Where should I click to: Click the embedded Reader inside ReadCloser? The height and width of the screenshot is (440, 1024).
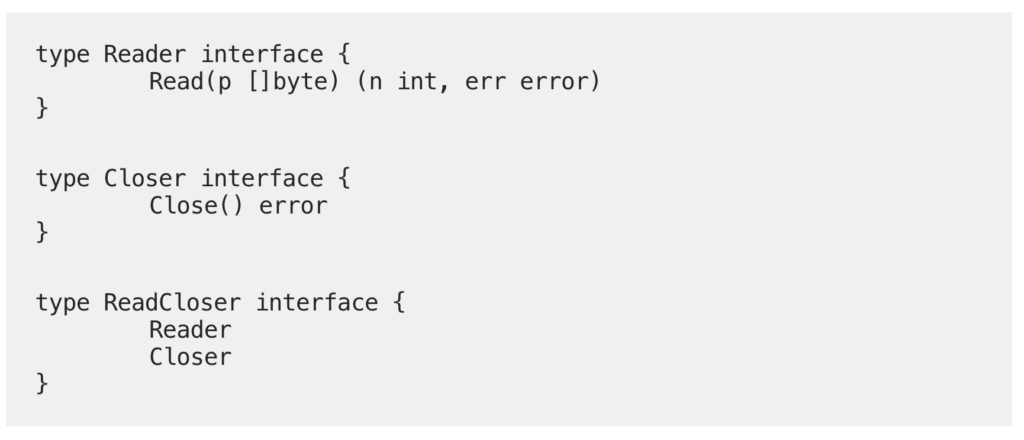190,330
